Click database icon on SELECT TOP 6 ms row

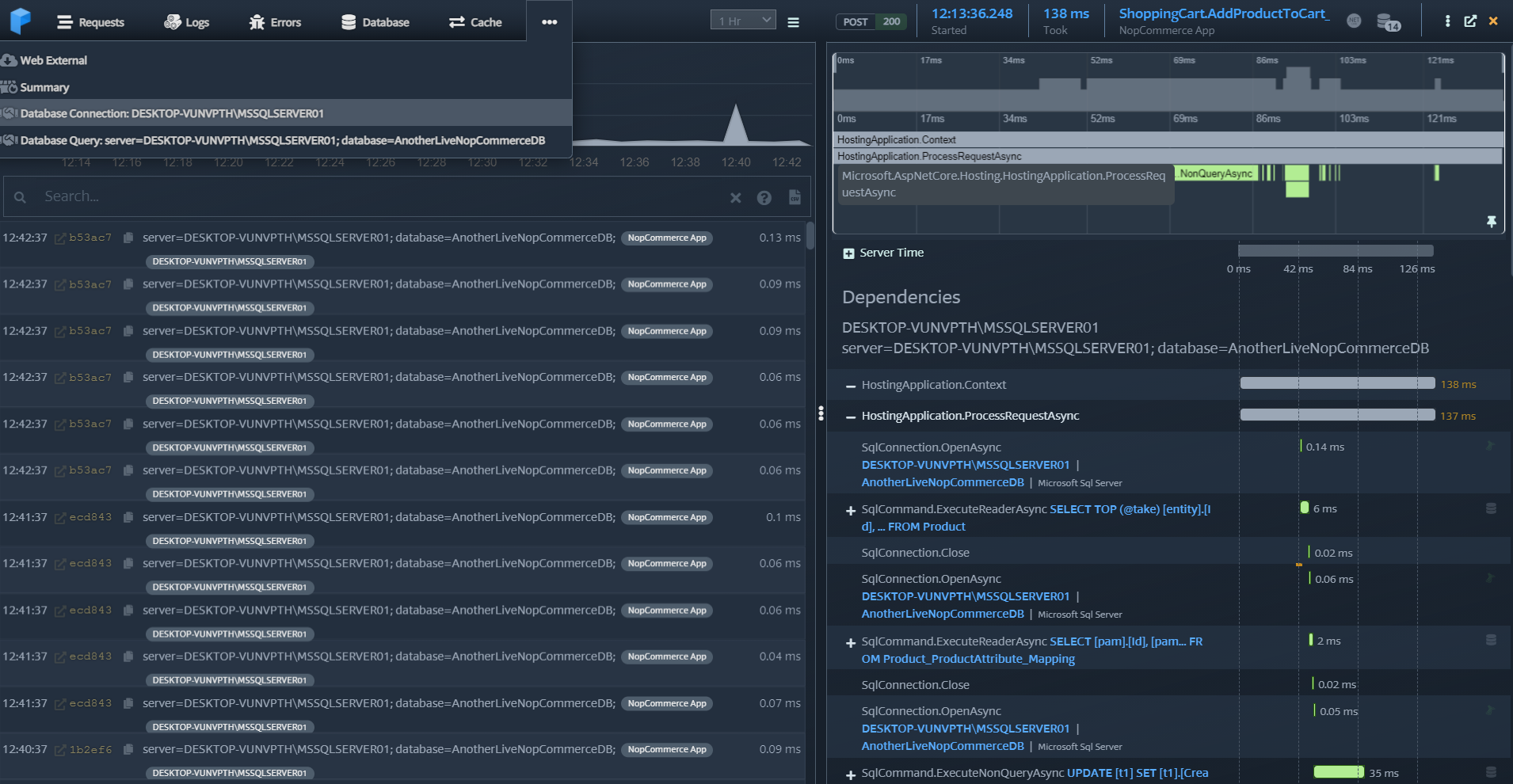(1491, 508)
